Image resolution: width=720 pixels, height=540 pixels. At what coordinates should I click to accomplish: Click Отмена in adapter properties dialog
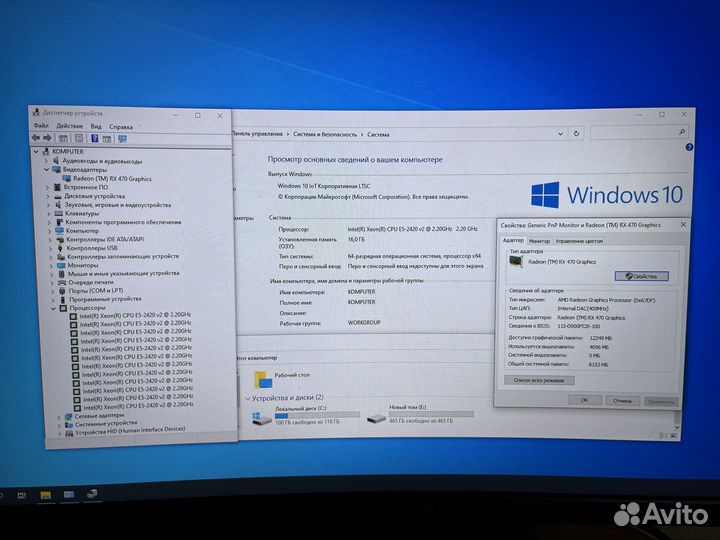pos(622,400)
